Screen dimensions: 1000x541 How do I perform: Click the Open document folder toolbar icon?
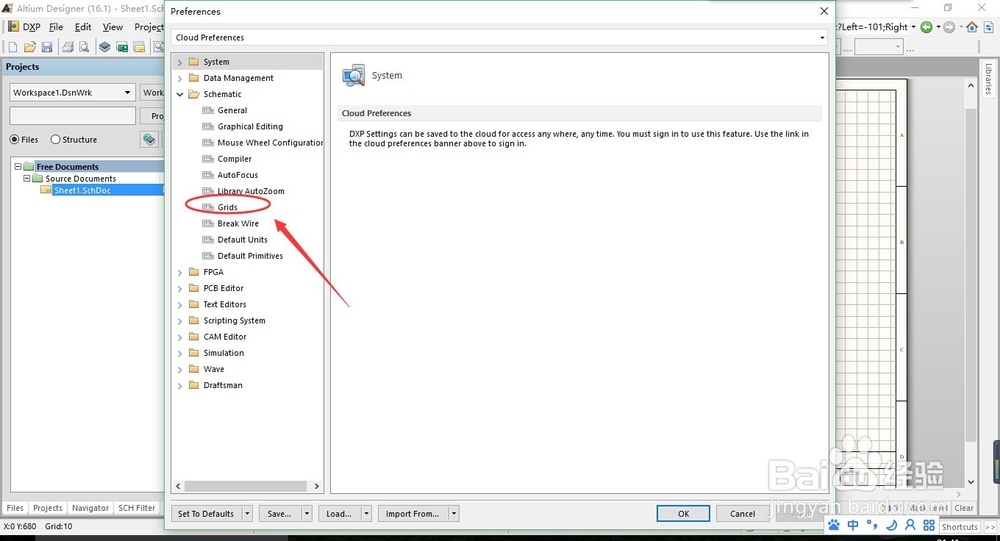pyautogui.click(x=29, y=47)
